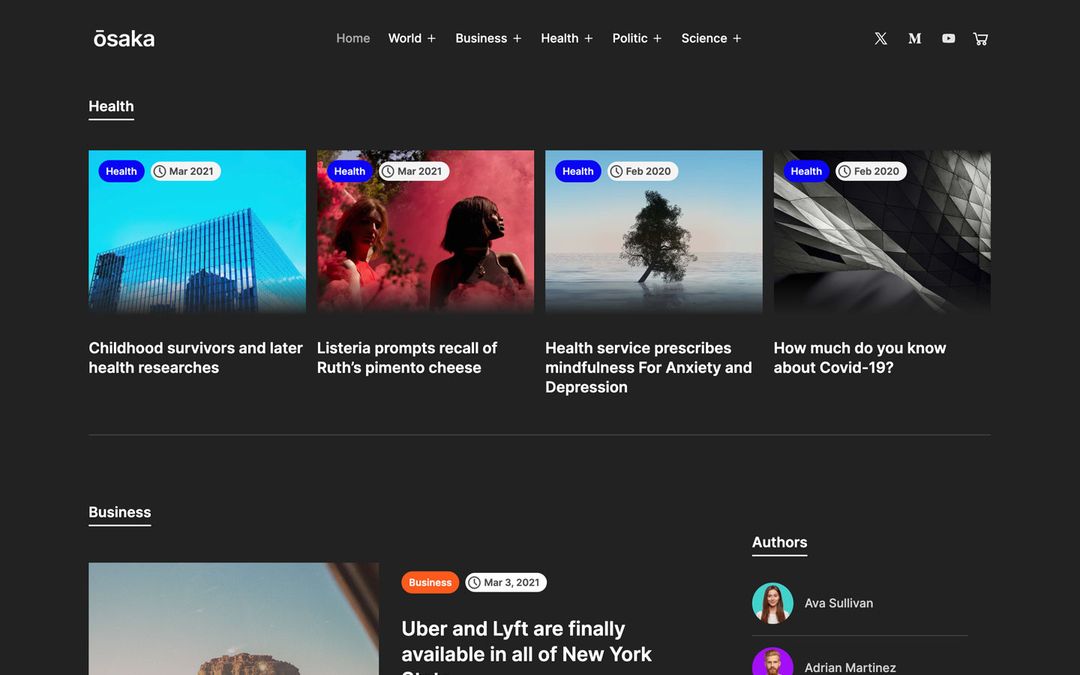The image size is (1080, 675).
Task: Open the YouTube channel icon
Action: (x=948, y=38)
